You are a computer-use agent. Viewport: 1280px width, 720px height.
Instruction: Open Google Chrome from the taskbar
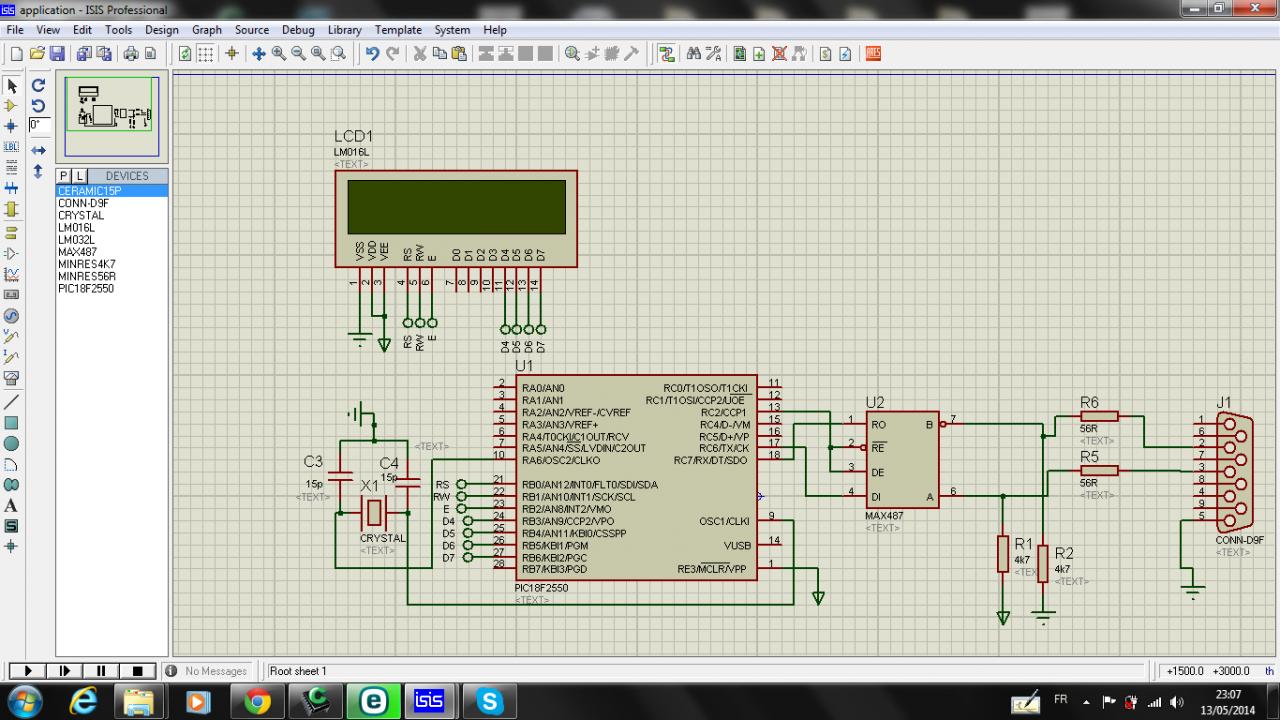257,702
